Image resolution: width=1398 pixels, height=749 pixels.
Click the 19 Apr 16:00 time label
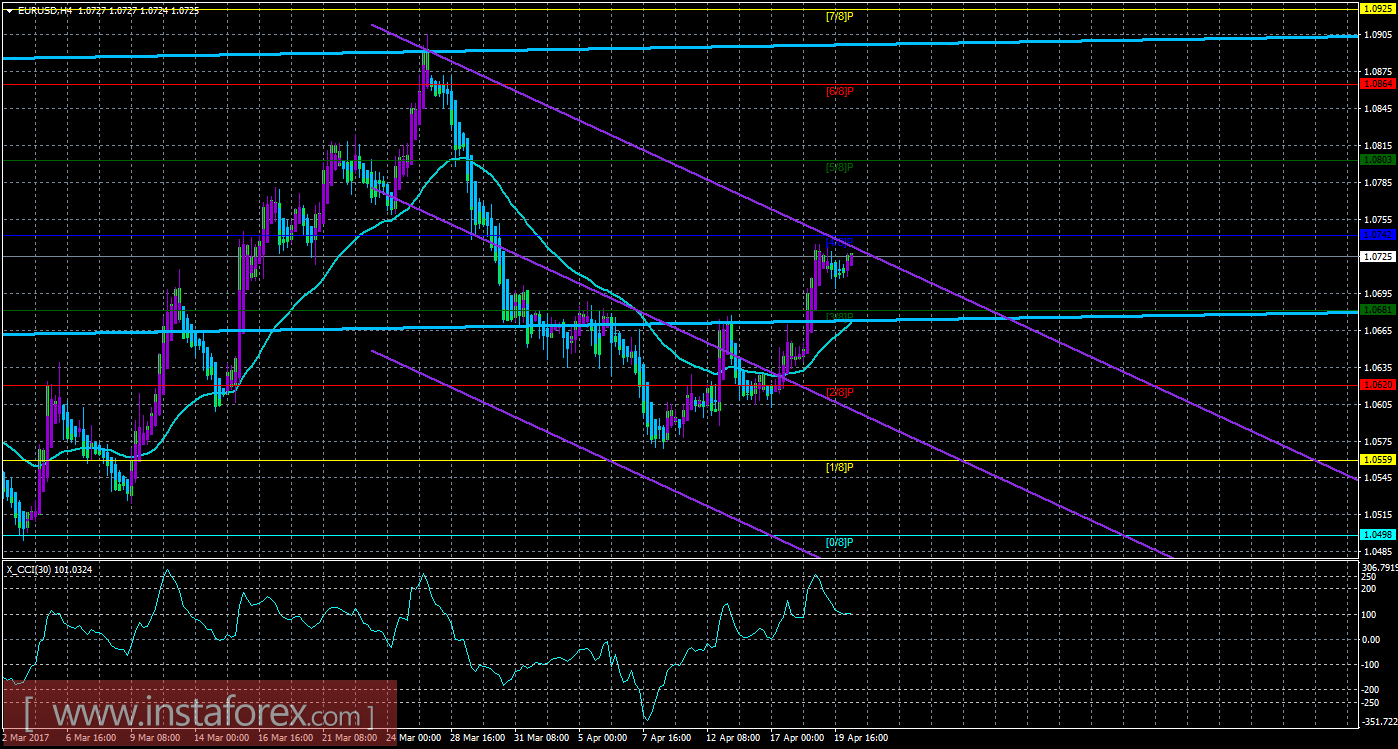(863, 737)
